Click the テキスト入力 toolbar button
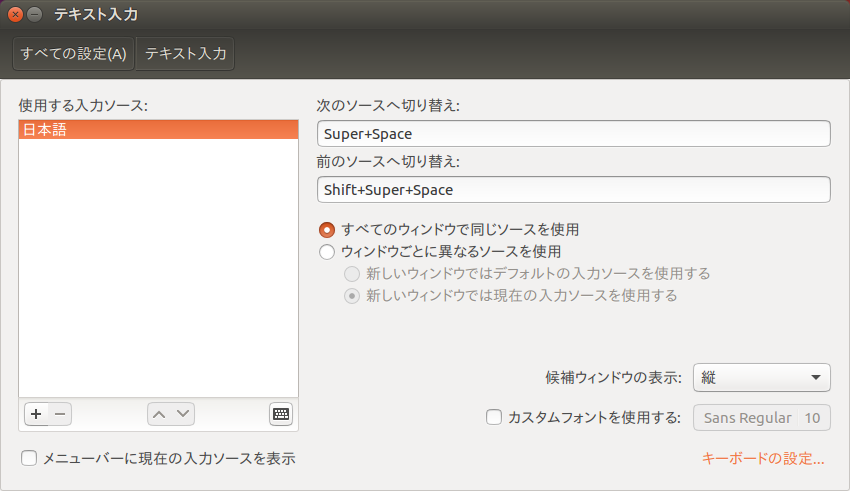 point(185,54)
